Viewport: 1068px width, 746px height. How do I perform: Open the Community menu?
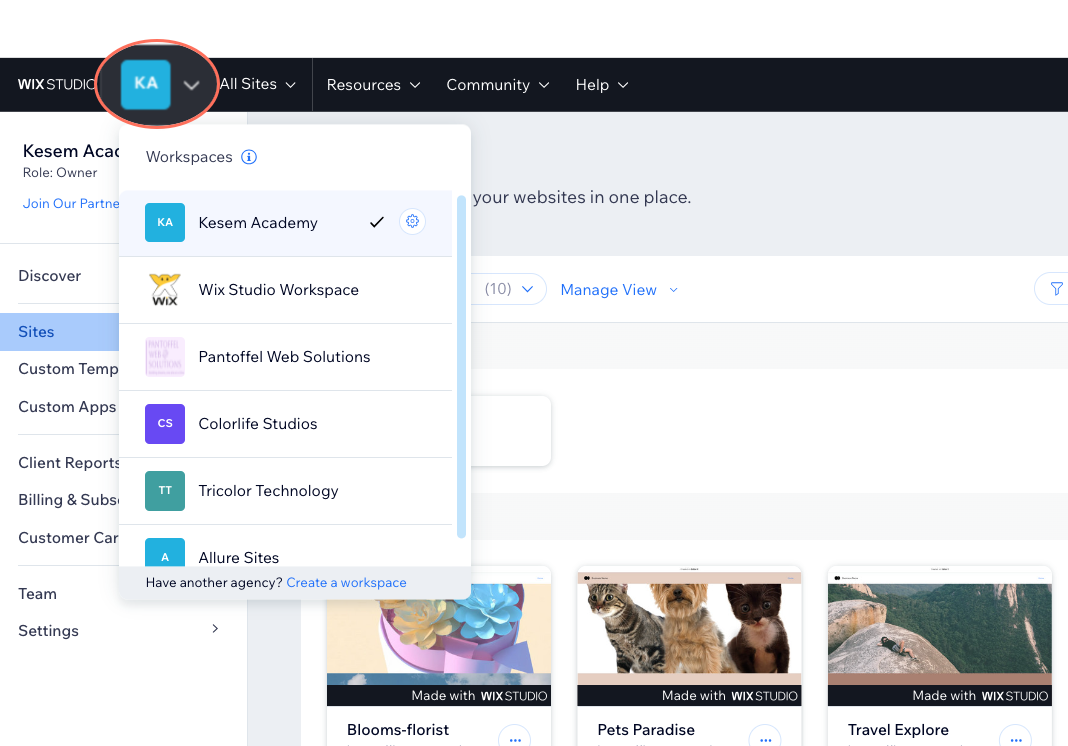pyautogui.click(x=498, y=85)
